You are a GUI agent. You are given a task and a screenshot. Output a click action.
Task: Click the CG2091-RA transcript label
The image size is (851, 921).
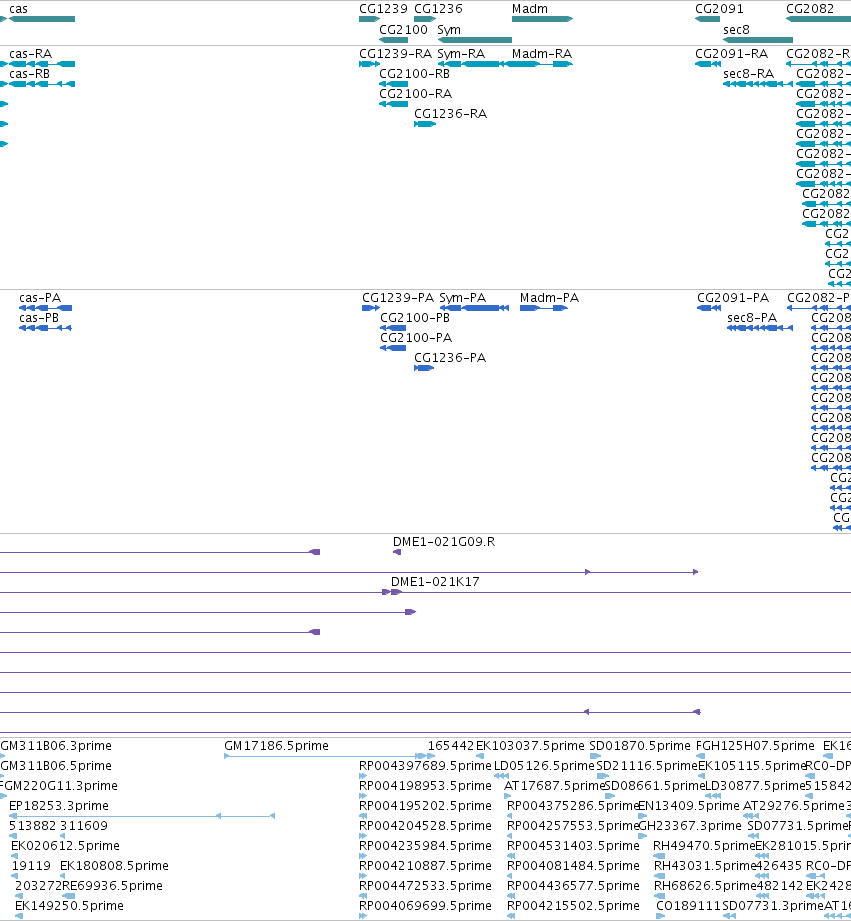[731, 54]
